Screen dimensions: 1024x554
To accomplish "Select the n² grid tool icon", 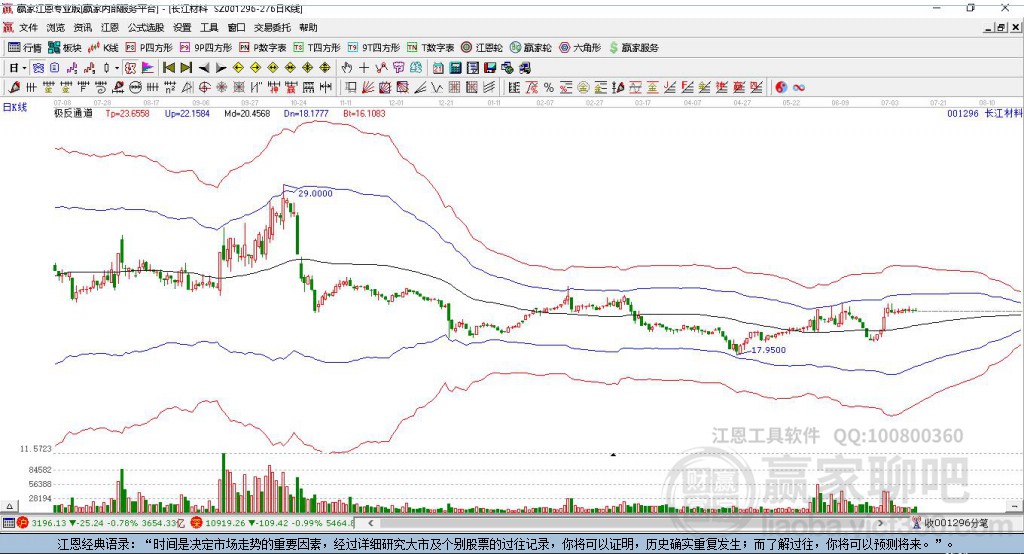I will click(x=170, y=88).
